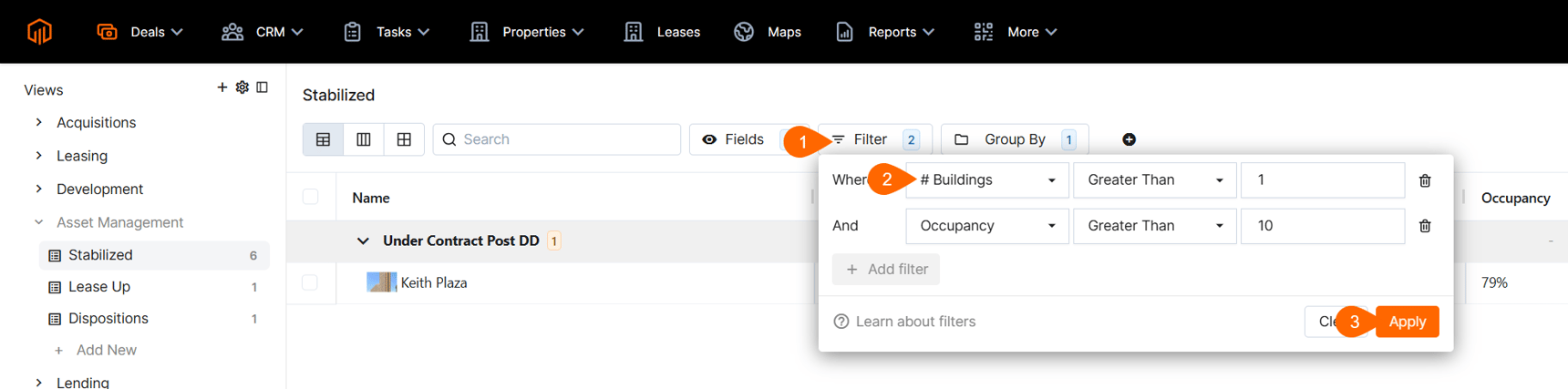The width and height of the screenshot is (1568, 389).
Task: Open the More menu
Action: pyautogui.click(x=1016, y=32)
